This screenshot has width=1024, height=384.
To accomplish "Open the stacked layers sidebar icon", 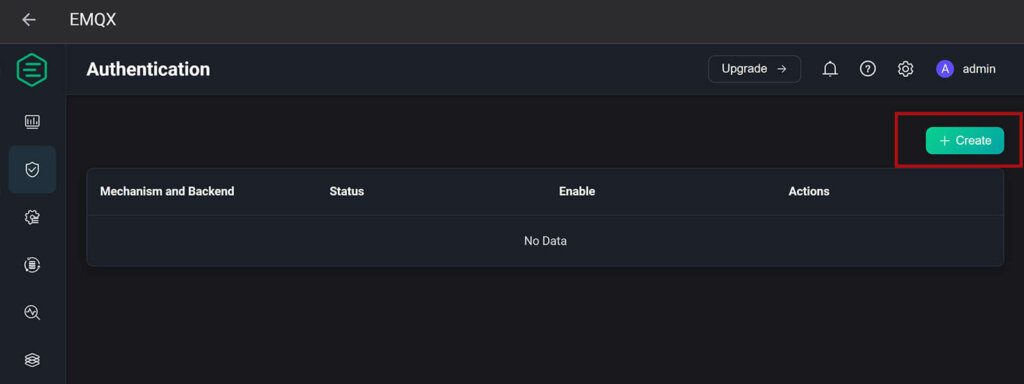I will [32, 360].
